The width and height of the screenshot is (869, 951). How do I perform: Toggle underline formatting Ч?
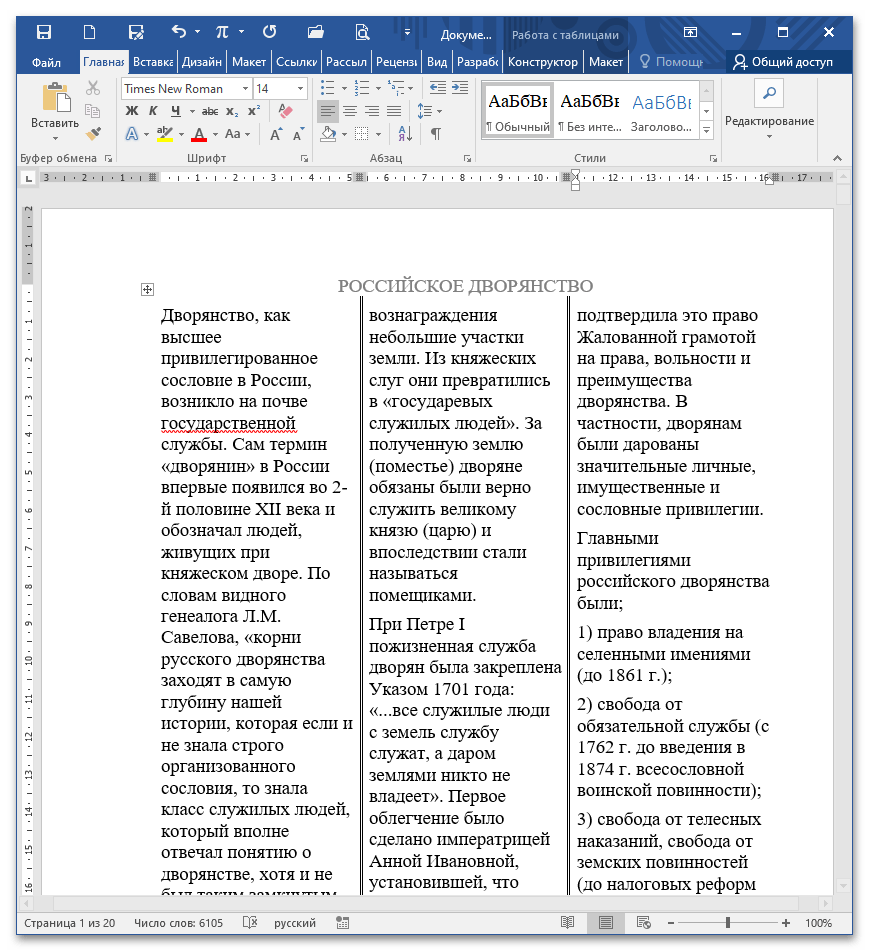tap(176, 111)
